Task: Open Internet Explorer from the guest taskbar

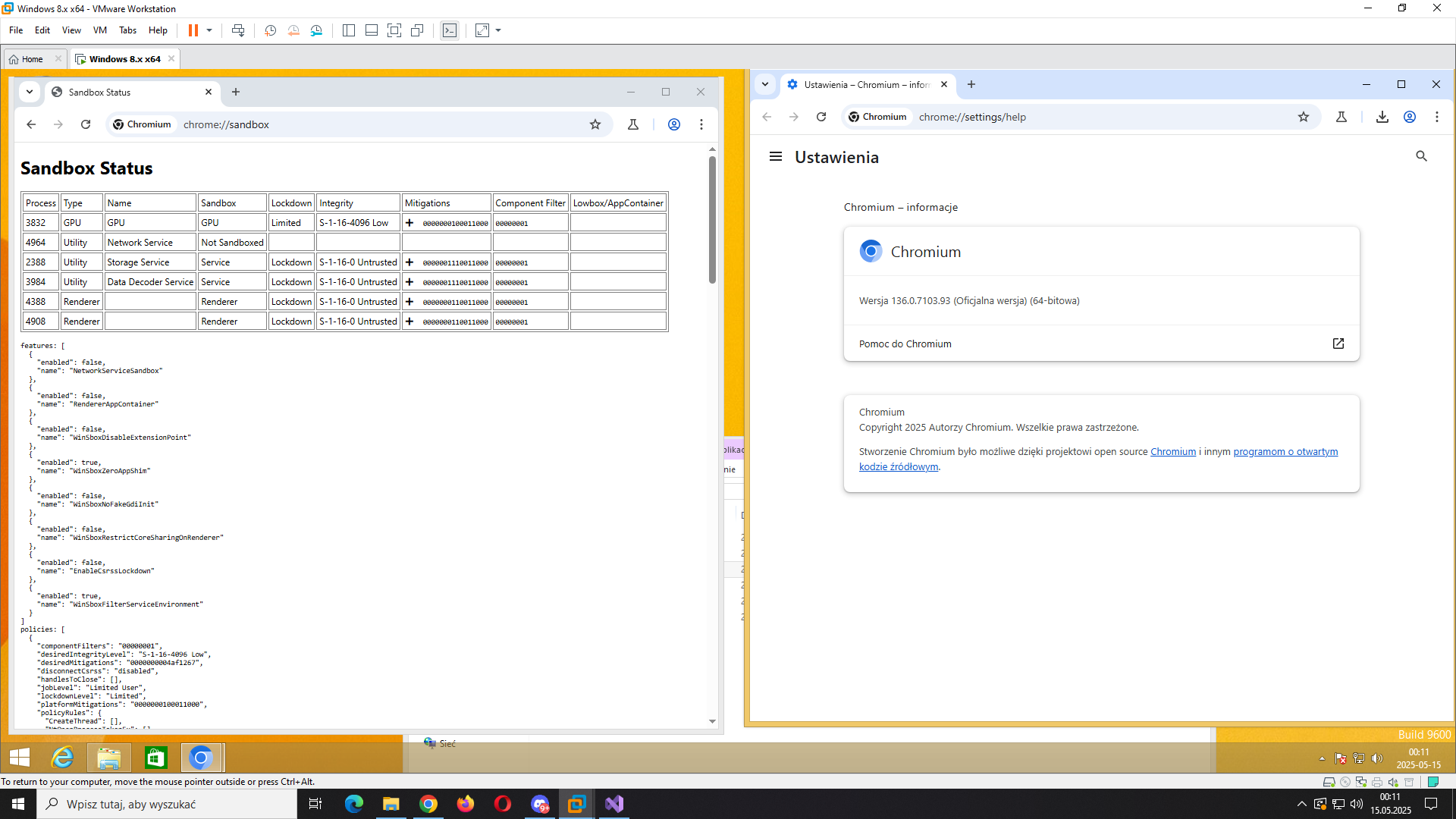Action: 62,758
